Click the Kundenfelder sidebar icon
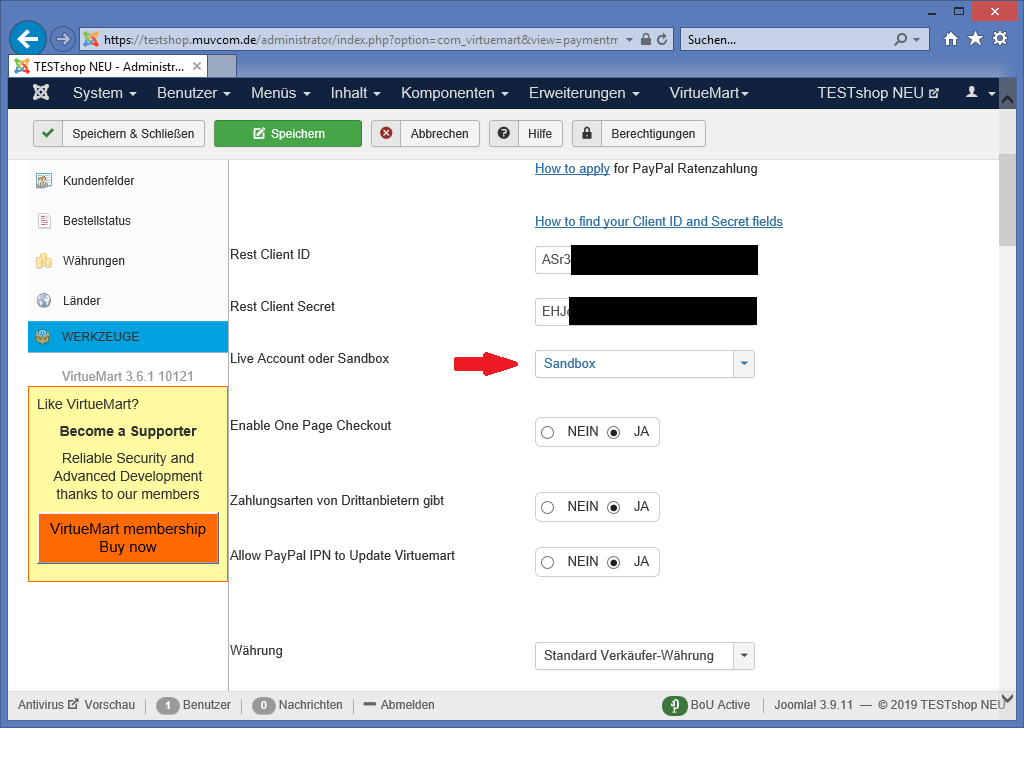The height and width of the screenshot is (768, 1024). point(44,181)
